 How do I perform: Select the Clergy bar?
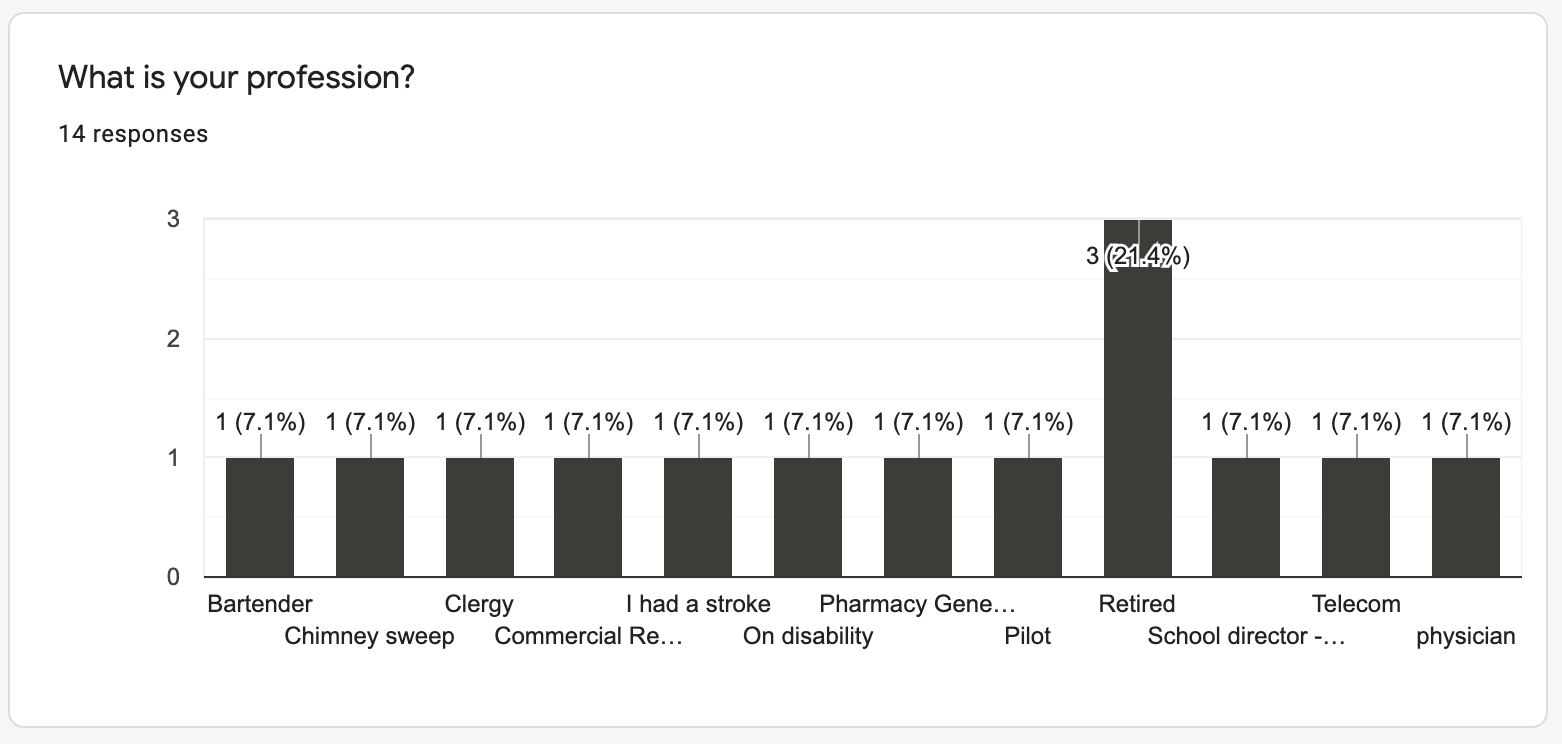[480, 517]
